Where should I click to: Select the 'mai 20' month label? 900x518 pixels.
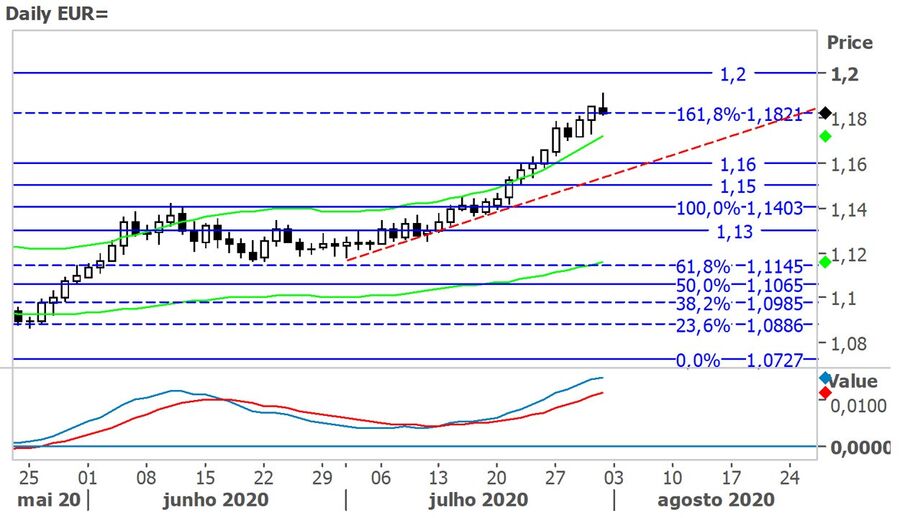click(x=49, y=500)
